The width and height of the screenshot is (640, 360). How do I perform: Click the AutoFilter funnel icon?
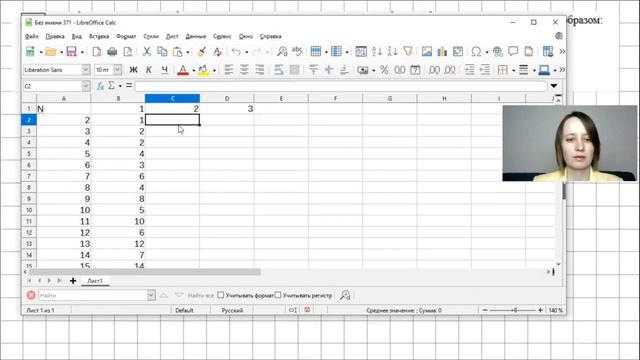(x=408, y=51)
